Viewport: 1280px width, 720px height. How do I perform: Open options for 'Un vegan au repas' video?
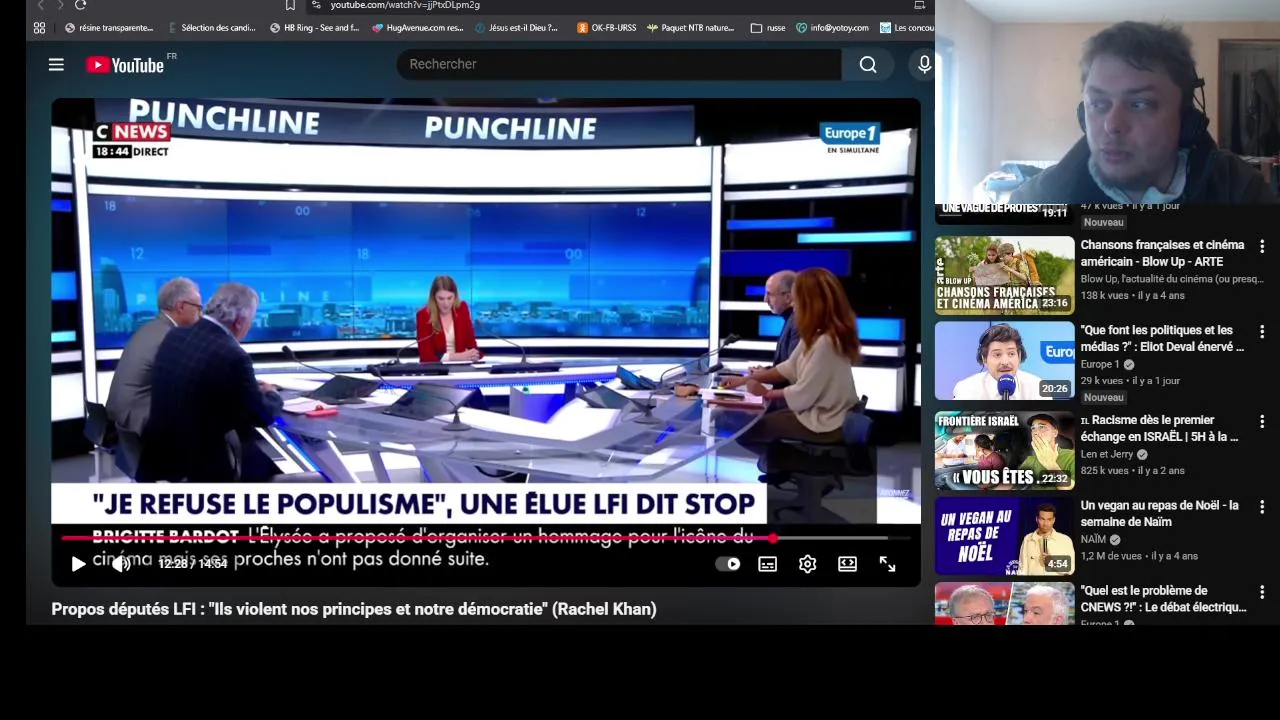1262,507
